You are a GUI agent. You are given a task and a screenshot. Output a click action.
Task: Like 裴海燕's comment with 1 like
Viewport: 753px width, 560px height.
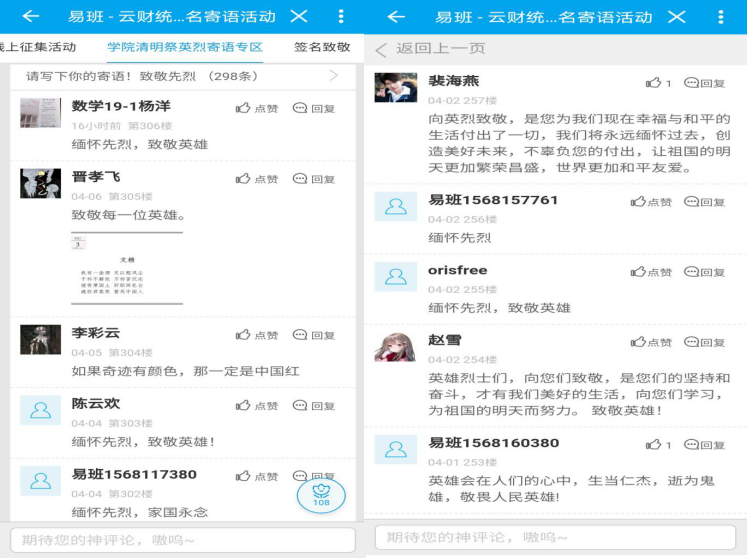click(x=658, y=84)
